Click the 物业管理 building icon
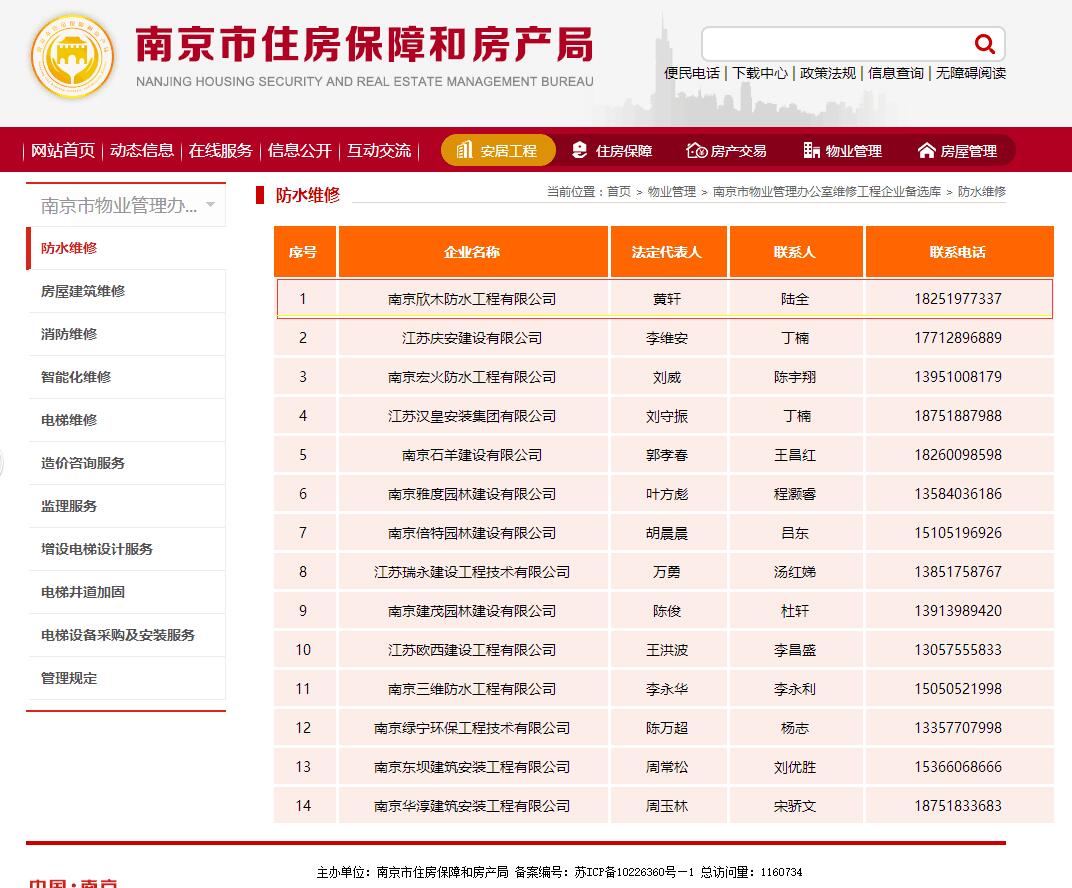 pos(812,150)
